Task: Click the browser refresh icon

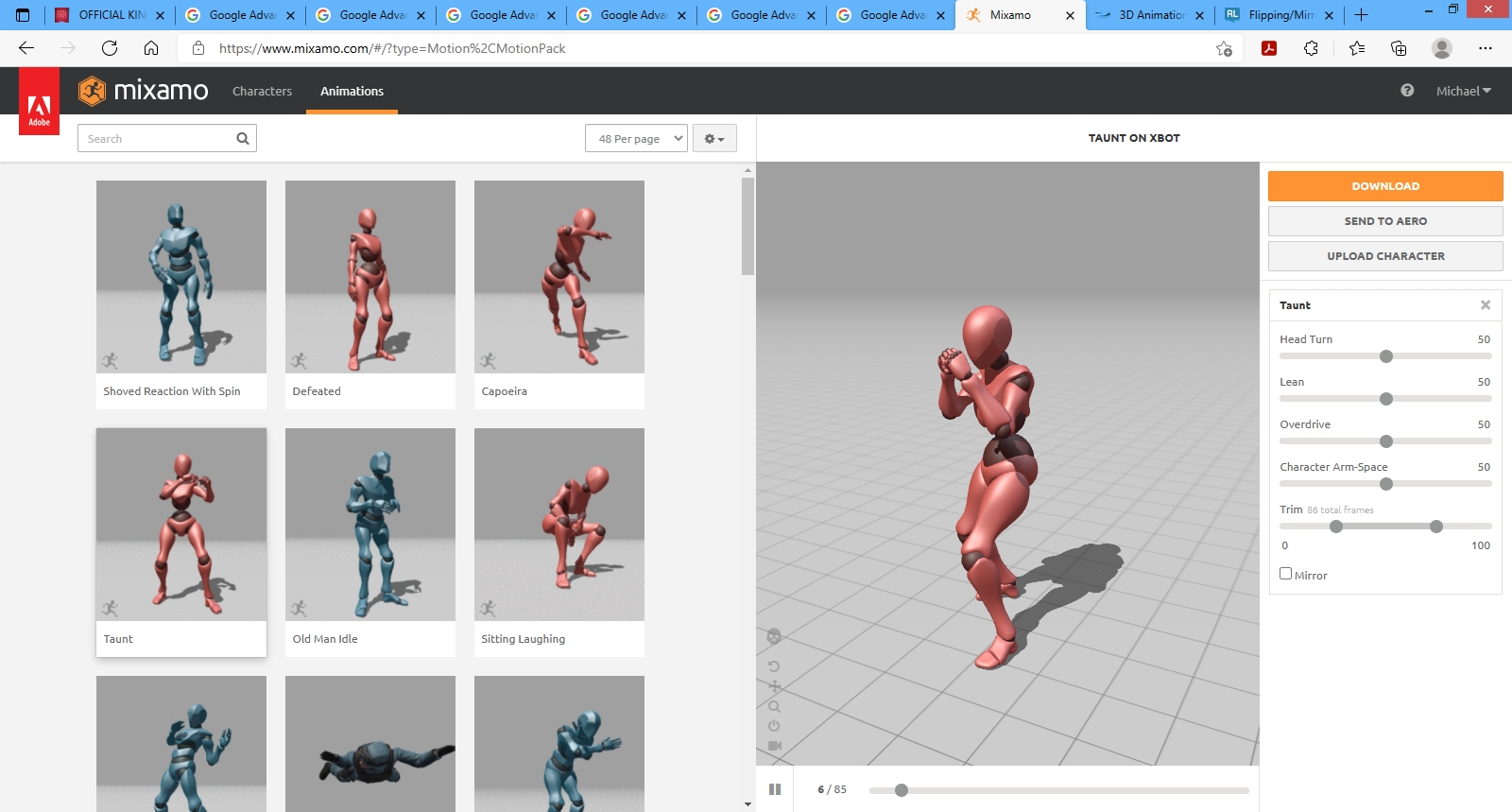Action: [110, 48]
